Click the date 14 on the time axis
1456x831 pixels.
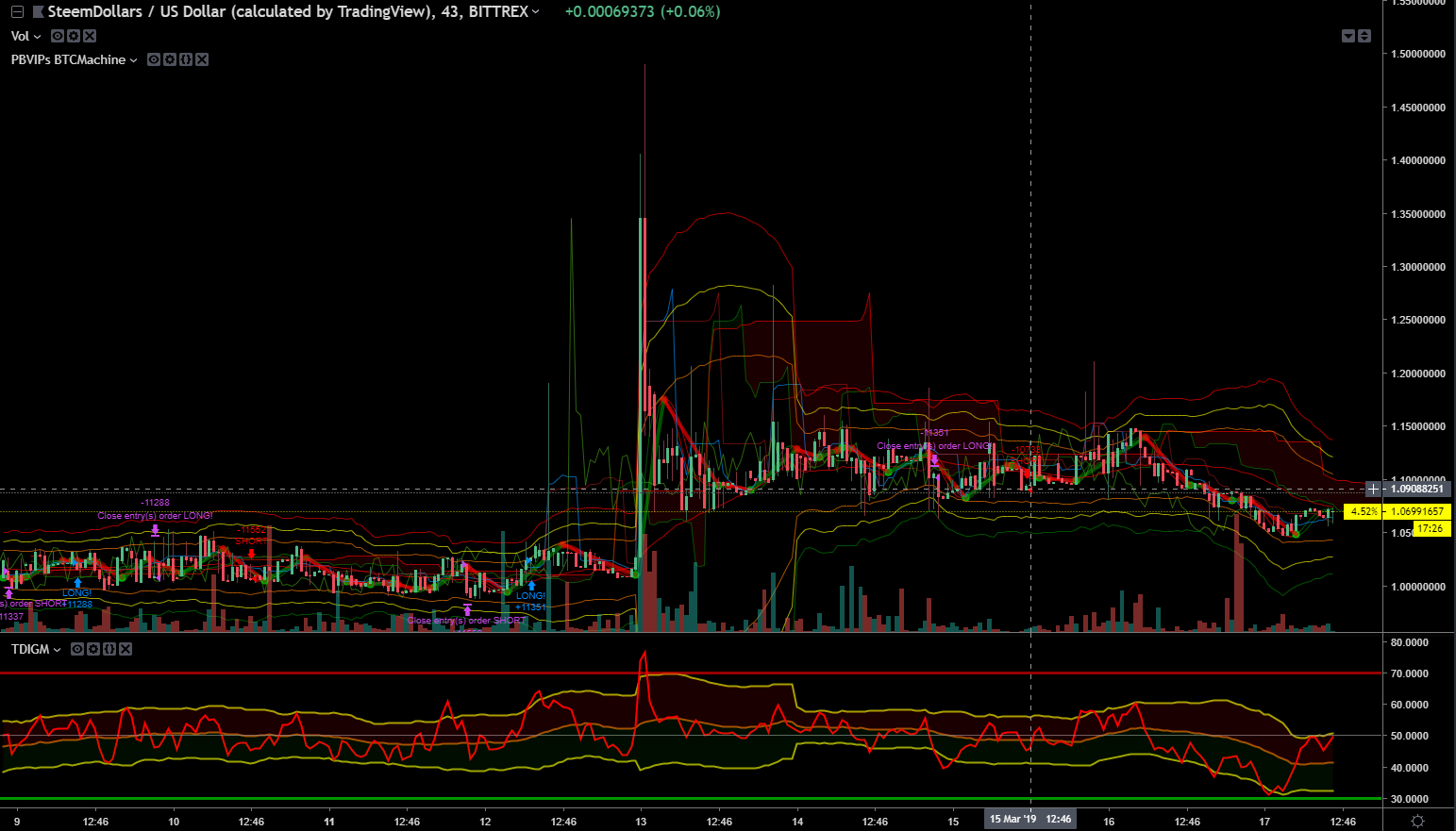coord(797,822)
